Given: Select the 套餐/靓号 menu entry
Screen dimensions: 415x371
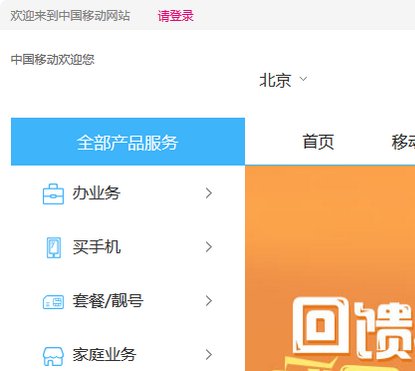Looking at the screenshot, I should pos(108,301).
